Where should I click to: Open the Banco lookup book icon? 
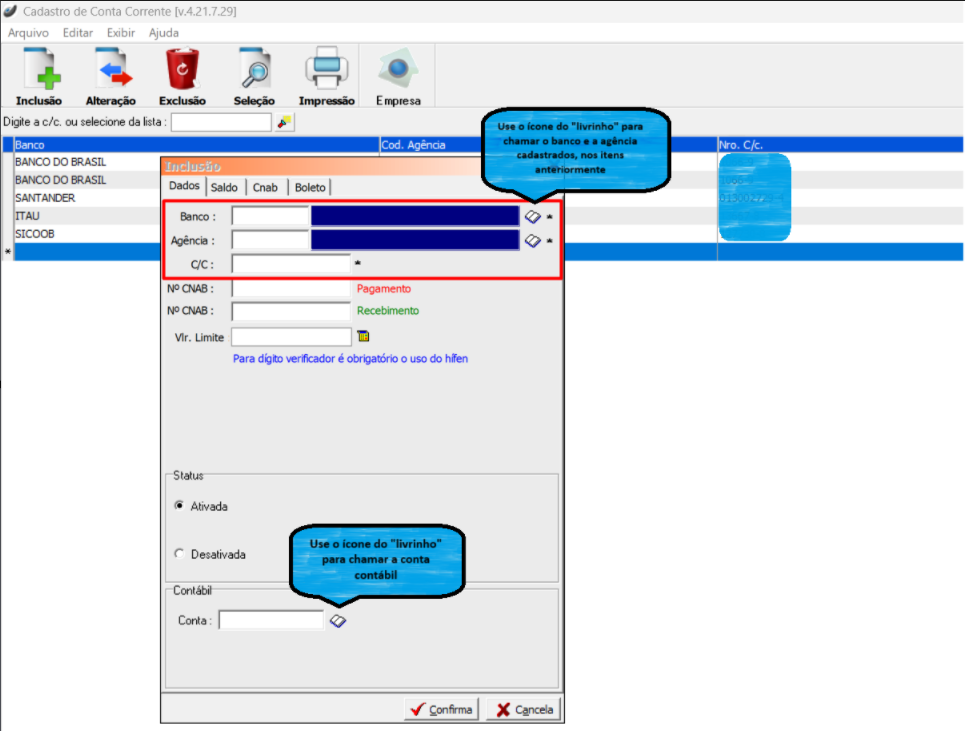pyautogui.click(x=533, y=216)
